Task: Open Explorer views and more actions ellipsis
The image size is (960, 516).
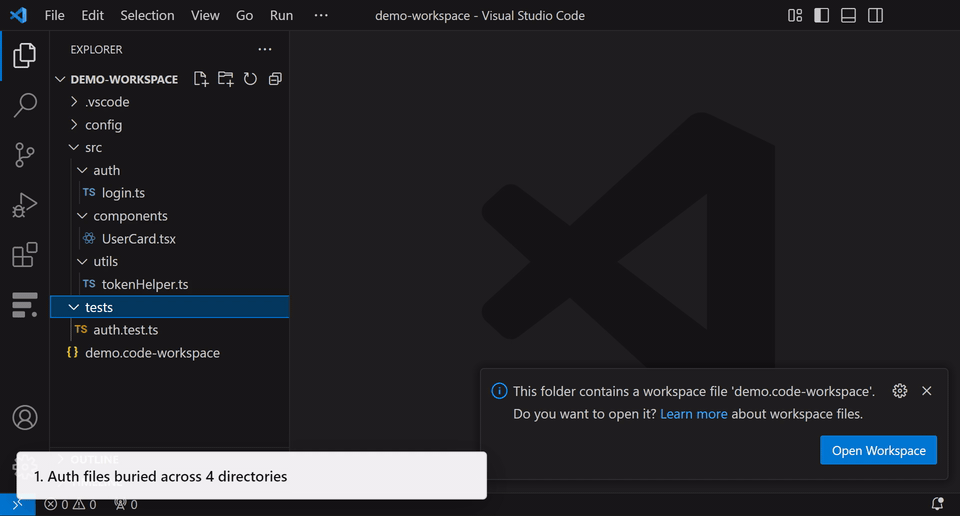Action: (264, 50)
